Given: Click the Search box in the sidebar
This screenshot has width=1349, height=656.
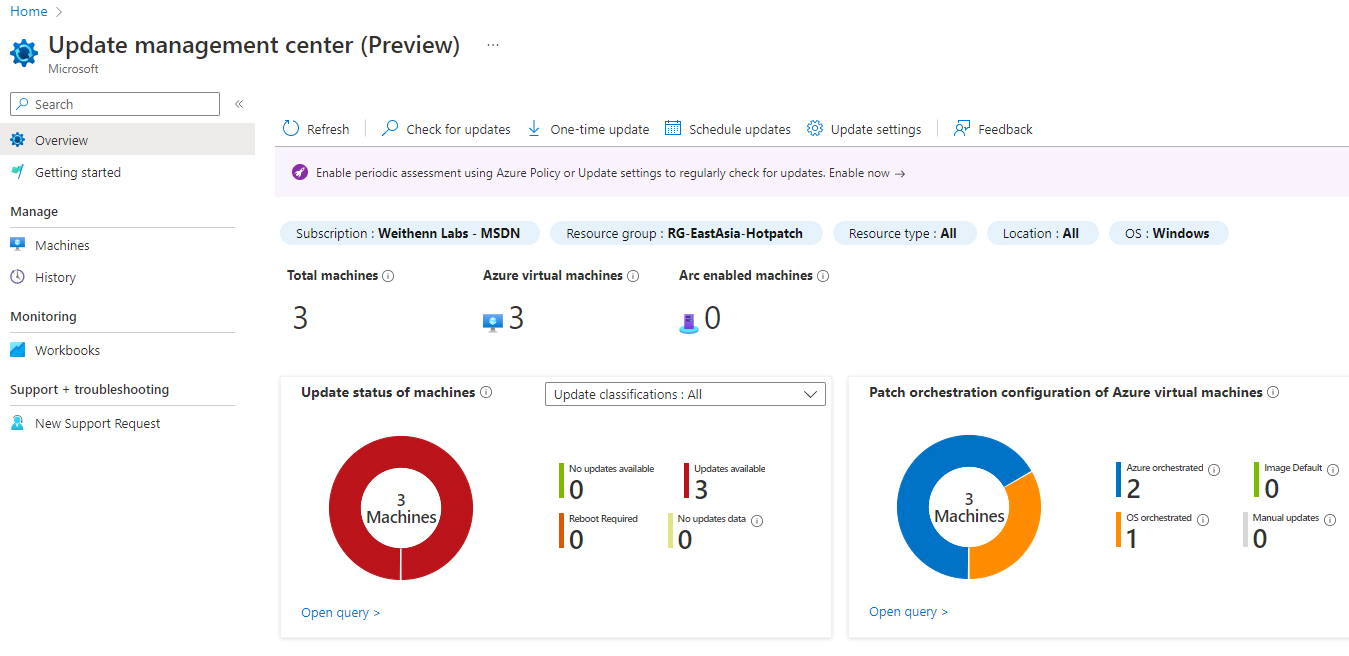Looking at the screenshot, I should coord(115,104).
